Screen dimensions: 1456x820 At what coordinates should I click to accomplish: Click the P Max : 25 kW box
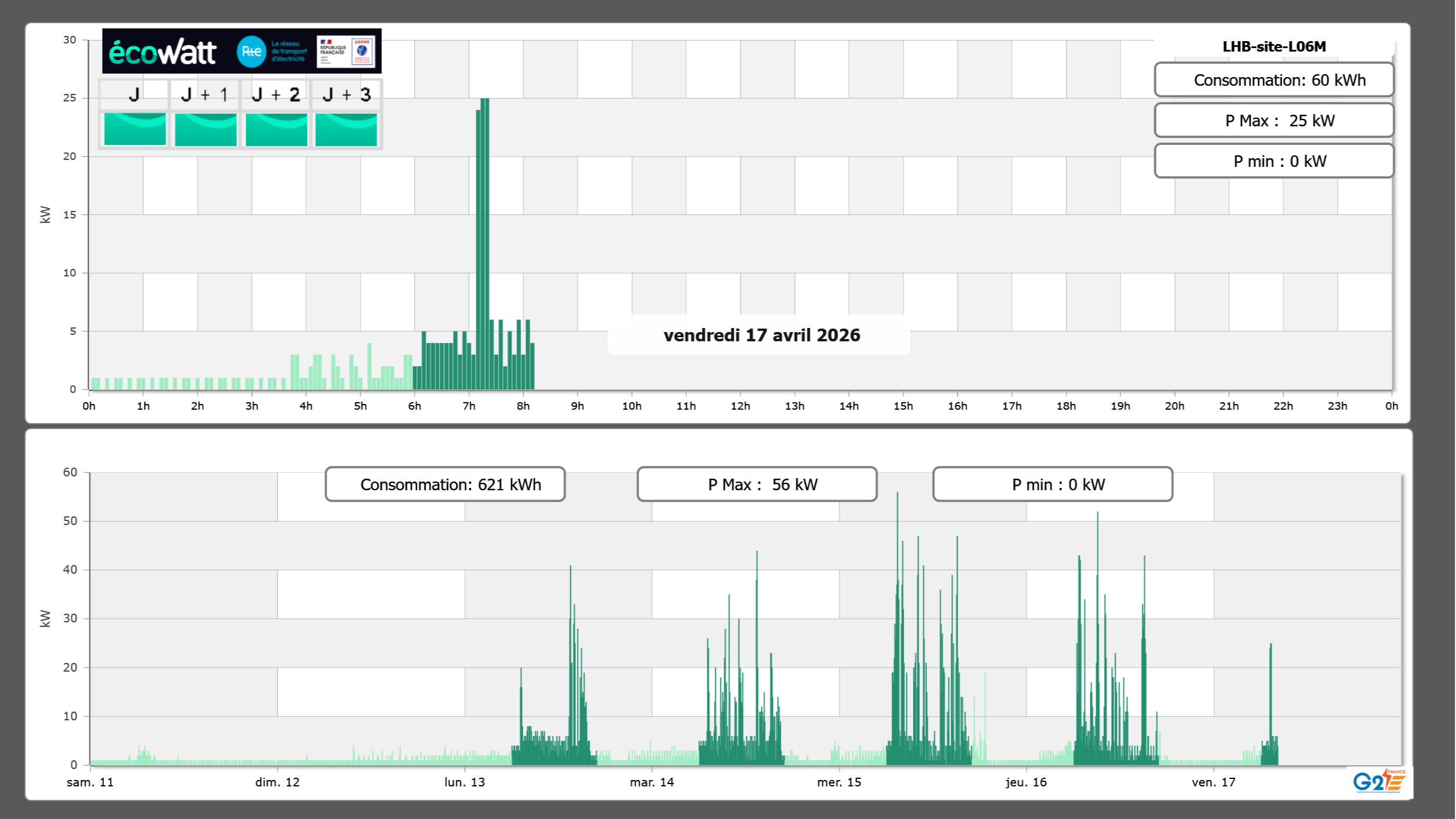click(1273, 121)
